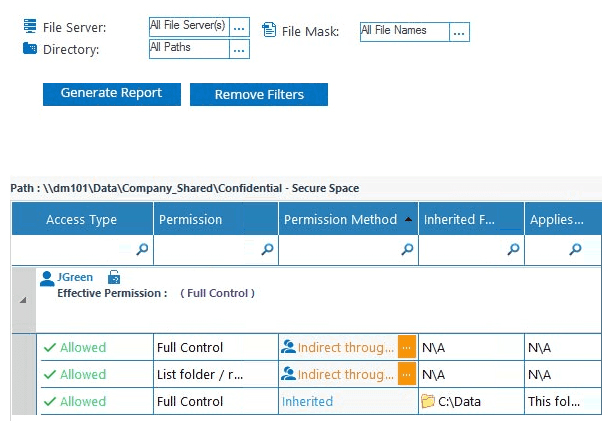612x430 pixels.
Task: Click Allowed checkmark in inherited row
Action: coord(50,401)
